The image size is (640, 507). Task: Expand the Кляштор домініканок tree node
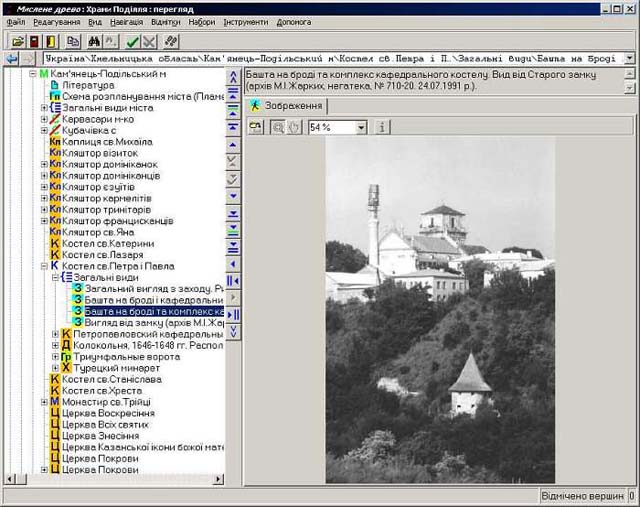click(x=44, y=164)
